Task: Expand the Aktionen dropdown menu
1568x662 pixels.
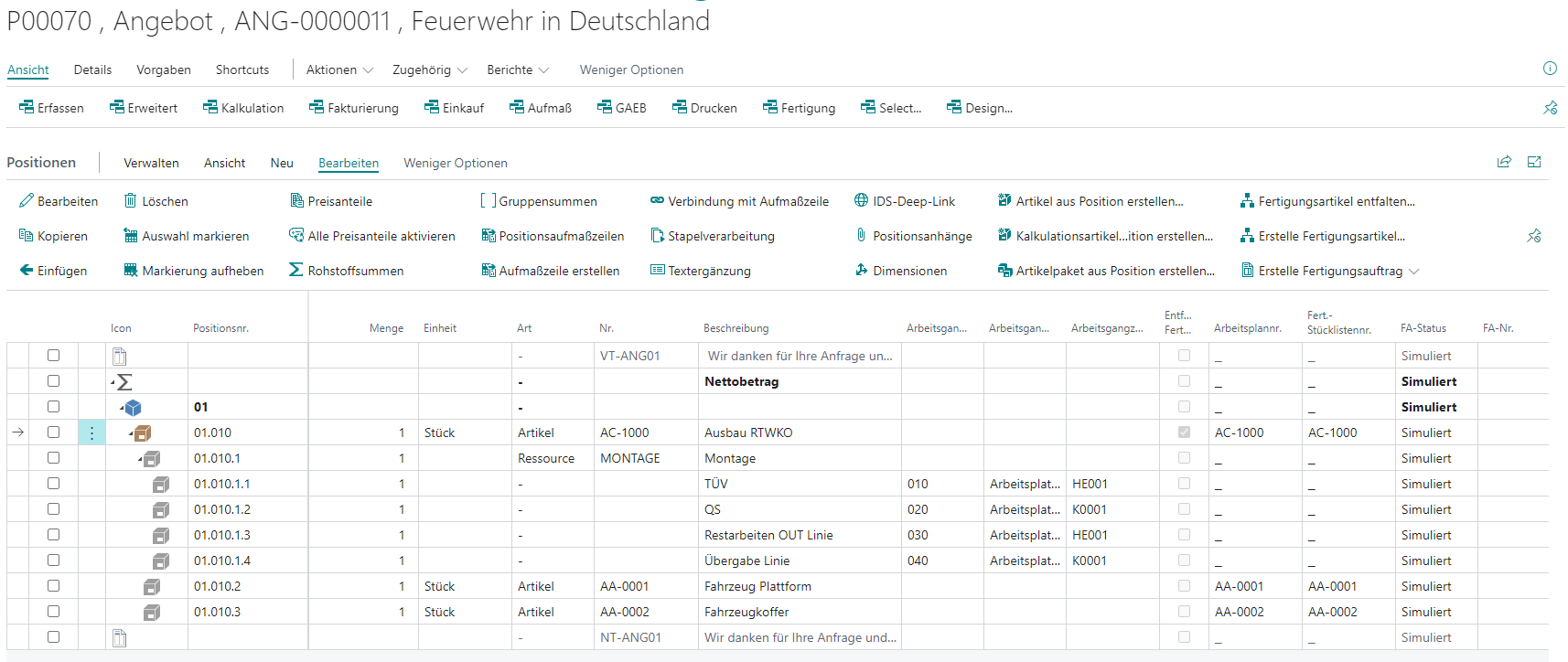Action: pos(339,69)
